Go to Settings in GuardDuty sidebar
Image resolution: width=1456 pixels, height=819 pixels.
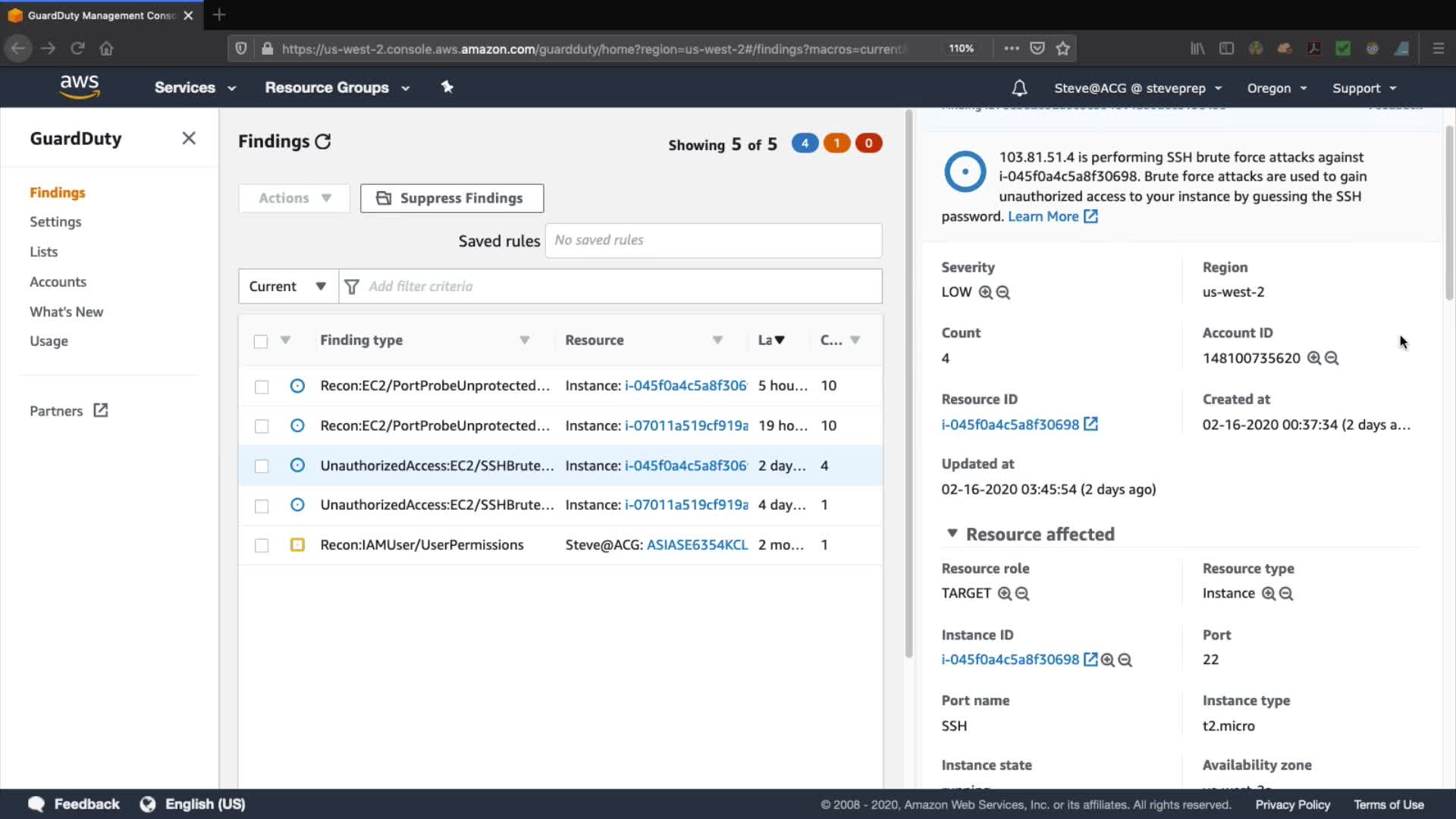coord(55,222)
